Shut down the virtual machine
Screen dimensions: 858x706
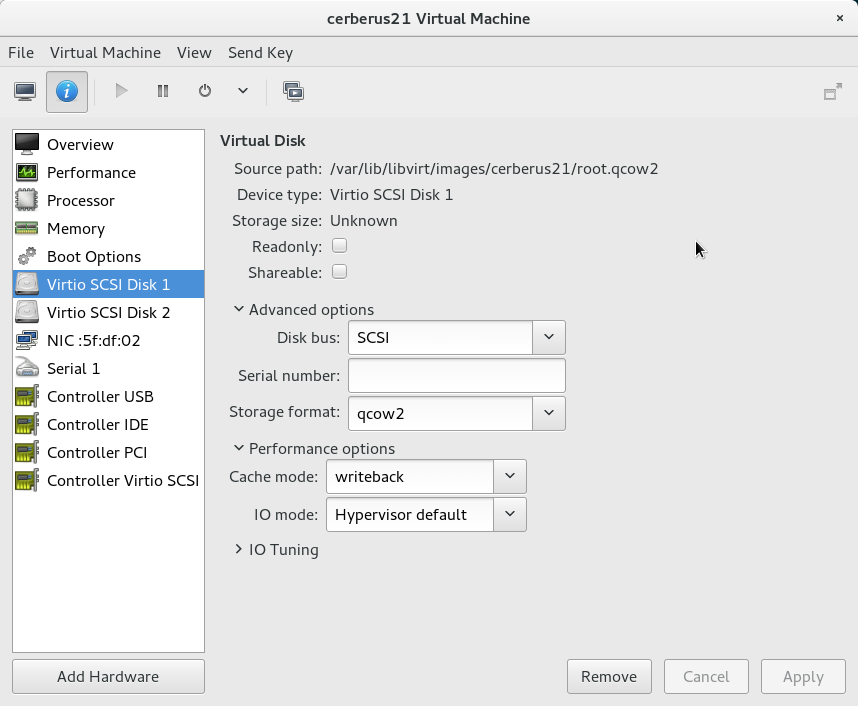205,91
